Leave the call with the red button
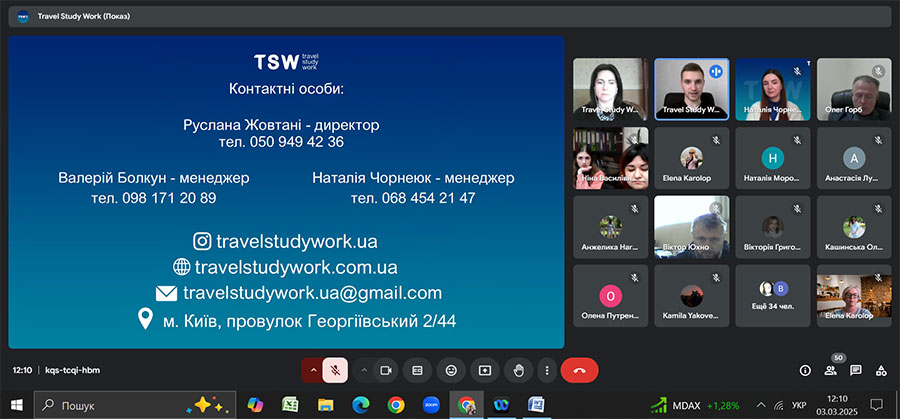Screen dimensions: 900x419 coord(579,370)
